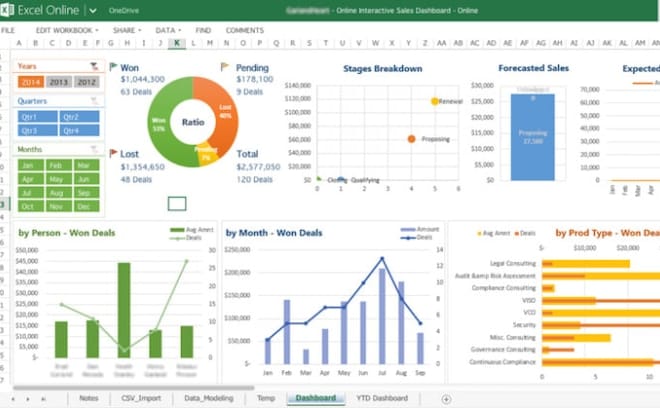The height and width of the screenshot is (408, 660).
Task: Click the green Won flag icon
Action: [x=113, y=67]
